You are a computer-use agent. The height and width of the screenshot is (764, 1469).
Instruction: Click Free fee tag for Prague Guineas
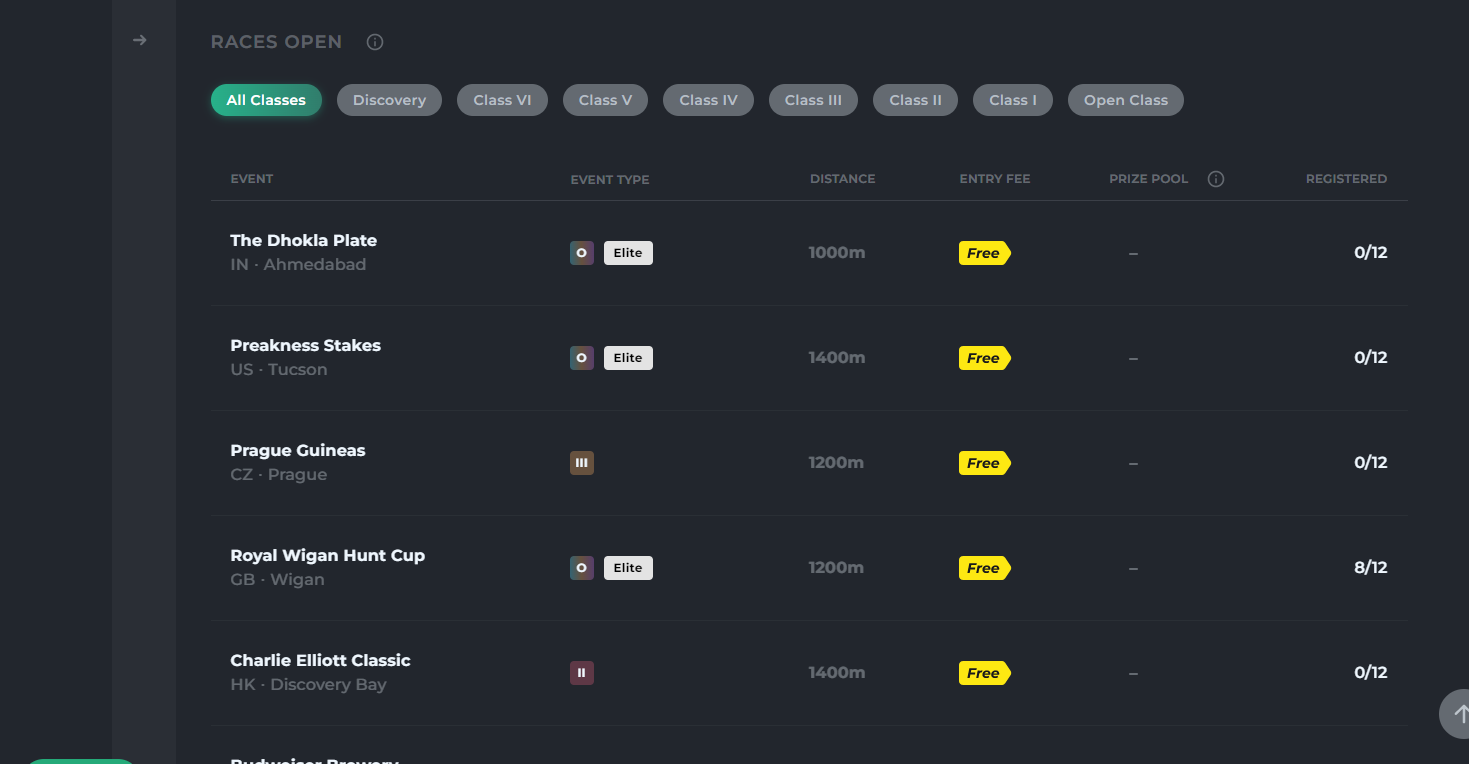[985, 463]
